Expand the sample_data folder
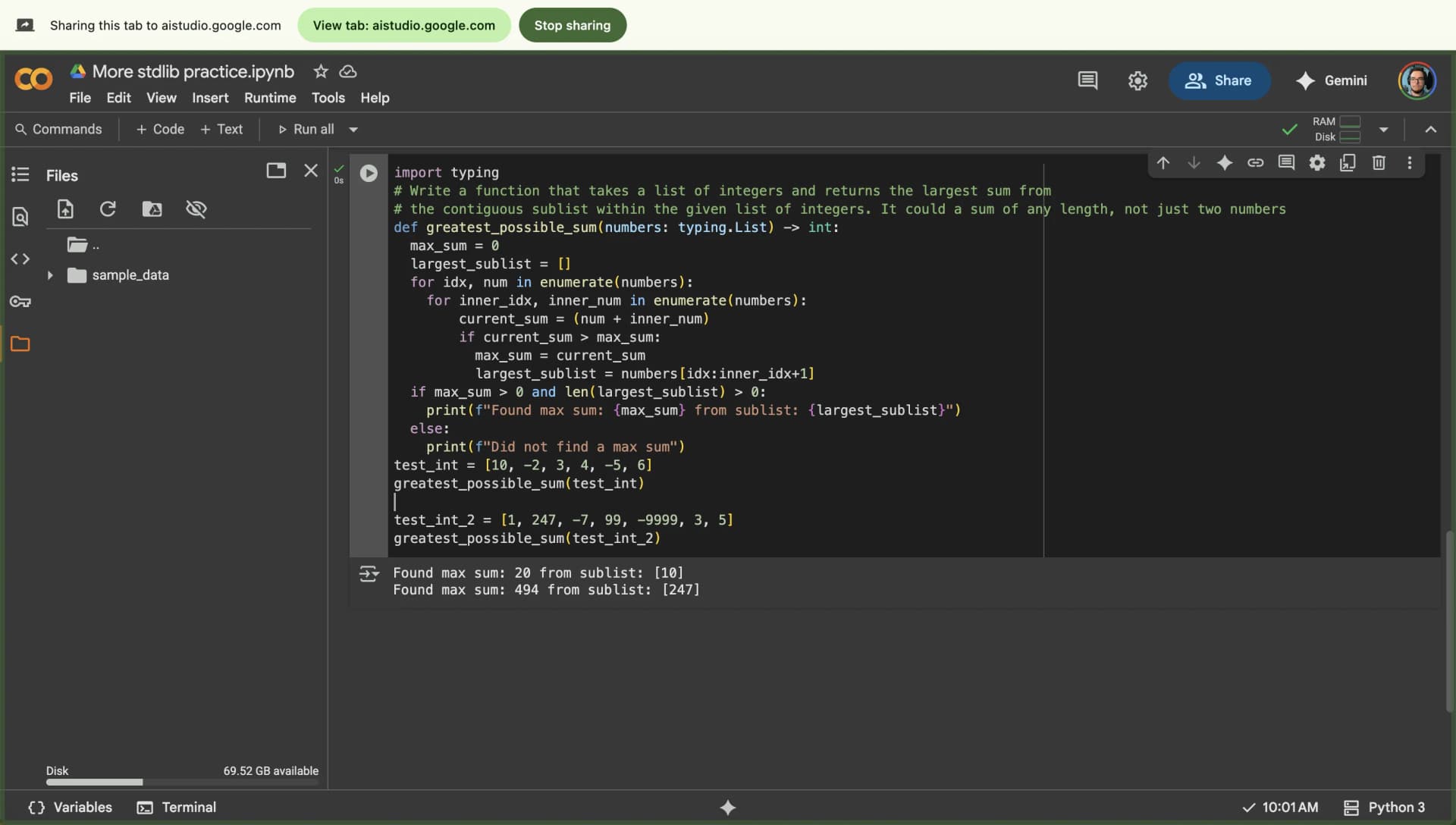The image size is (1456, 825). (50, 274)
